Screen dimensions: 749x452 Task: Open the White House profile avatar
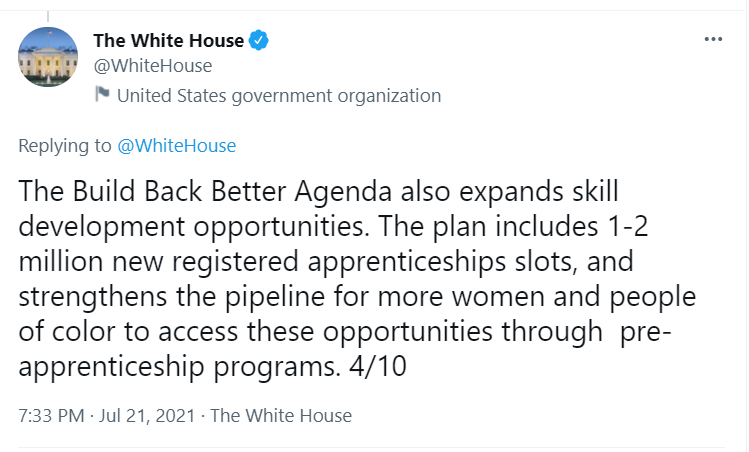pos(48,57)
